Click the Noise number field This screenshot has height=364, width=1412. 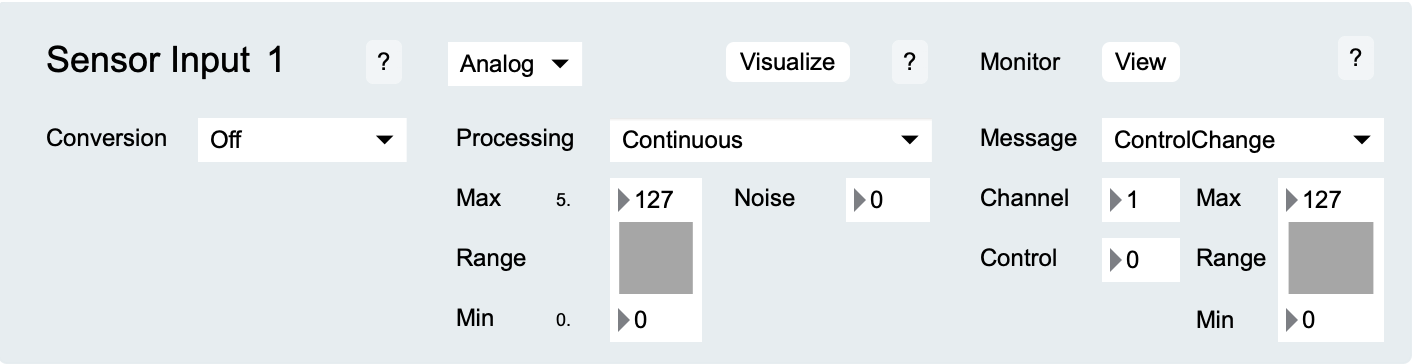coord(888,200)
